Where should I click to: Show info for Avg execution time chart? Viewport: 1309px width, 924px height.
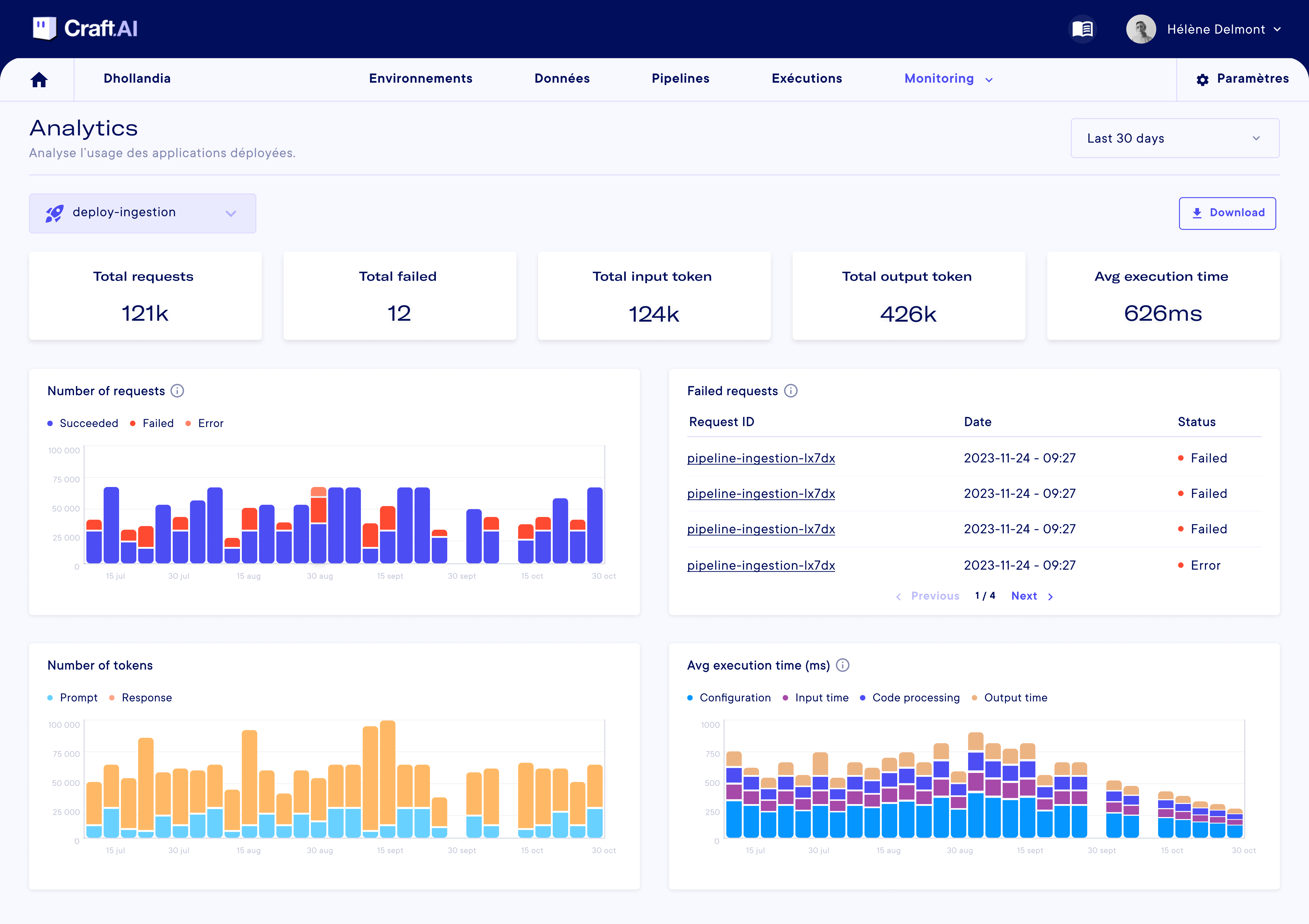tap(843, 665)
